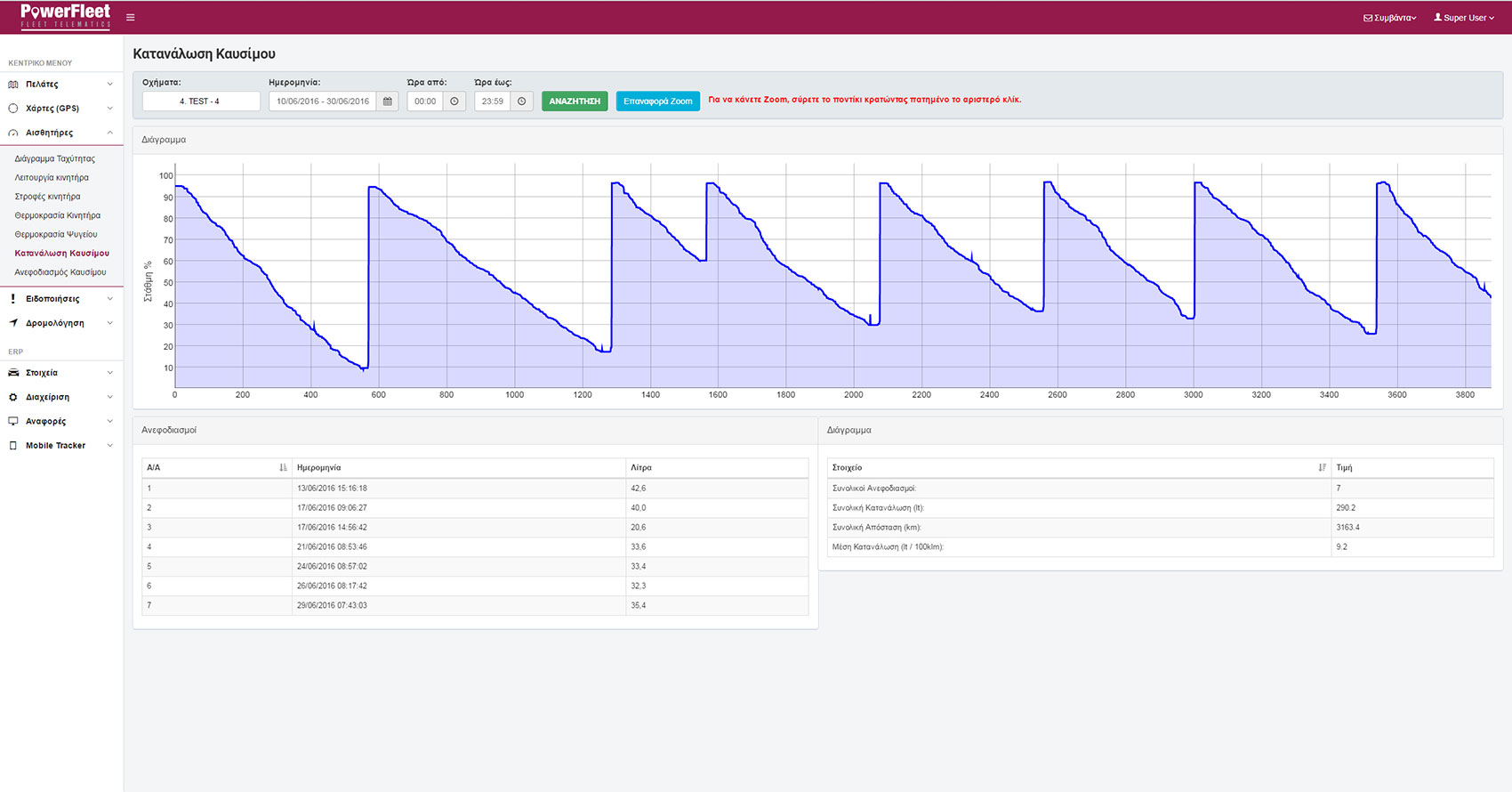Open Super User account dropdown
This screenshot has width=1512, height=792.
[1463, 18]
